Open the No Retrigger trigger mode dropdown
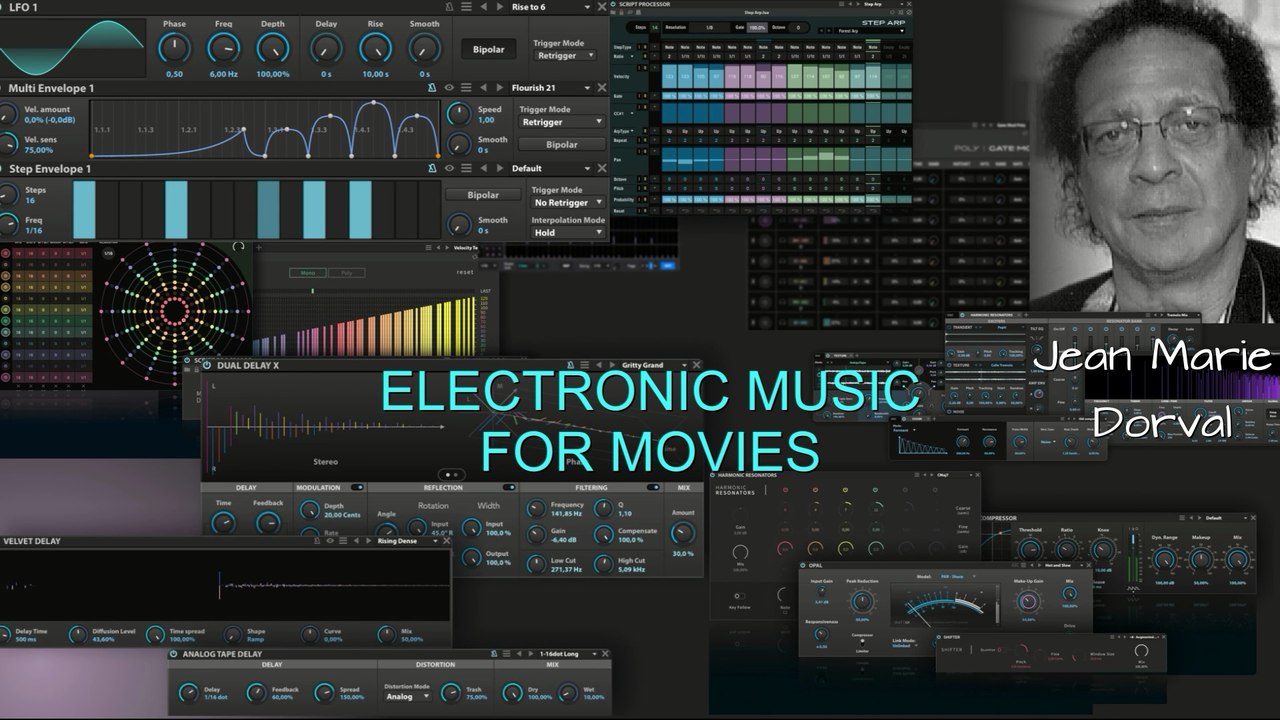This screenshot has width=1280, height=720. pos(568,203)
